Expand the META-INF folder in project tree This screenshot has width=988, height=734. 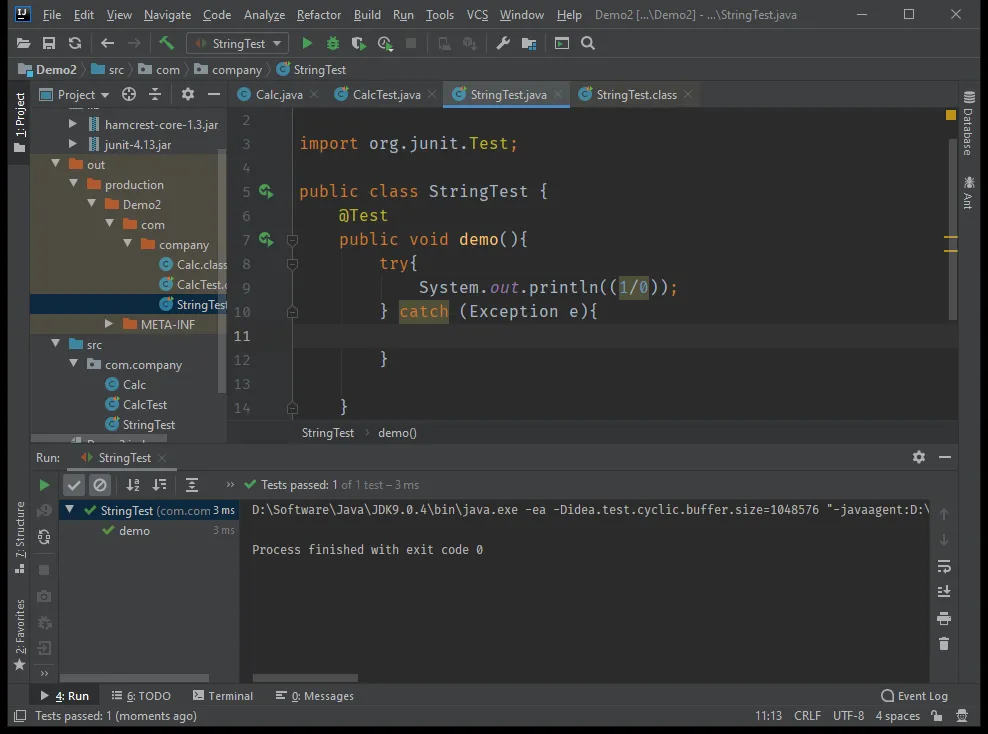110,325
